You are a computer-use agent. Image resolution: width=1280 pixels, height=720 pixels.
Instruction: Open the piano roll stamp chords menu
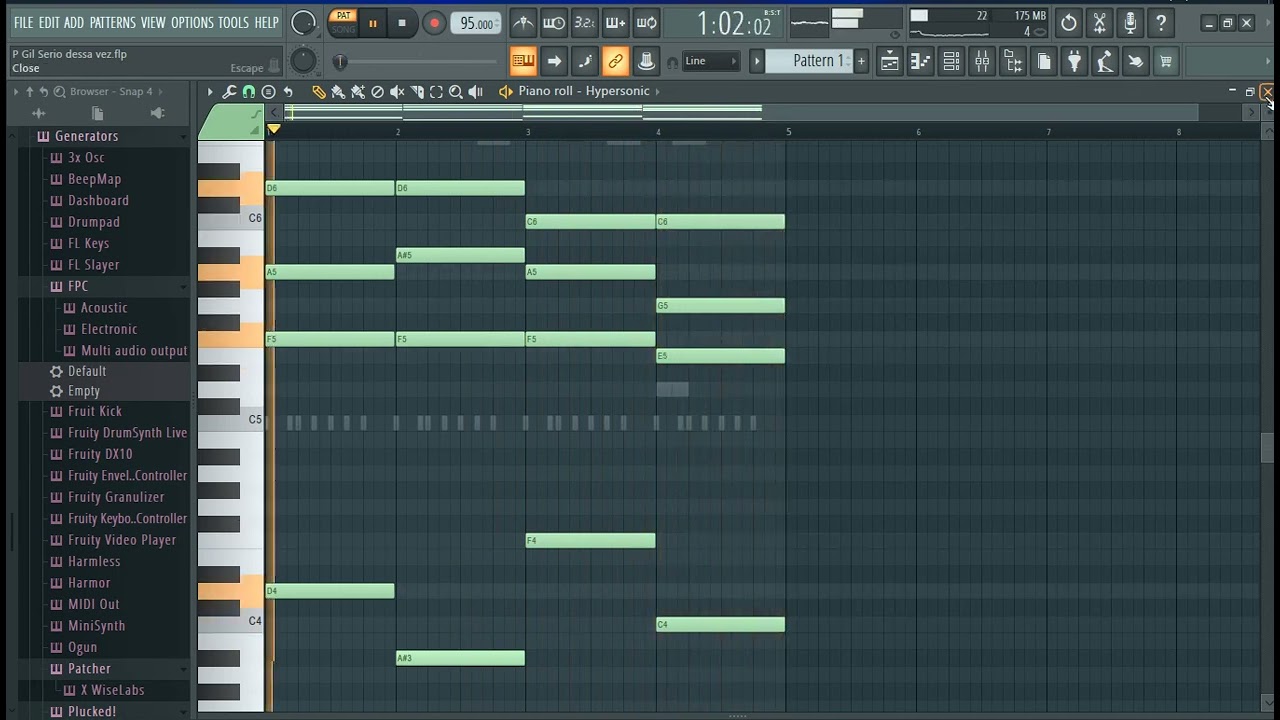click(268, 92)
